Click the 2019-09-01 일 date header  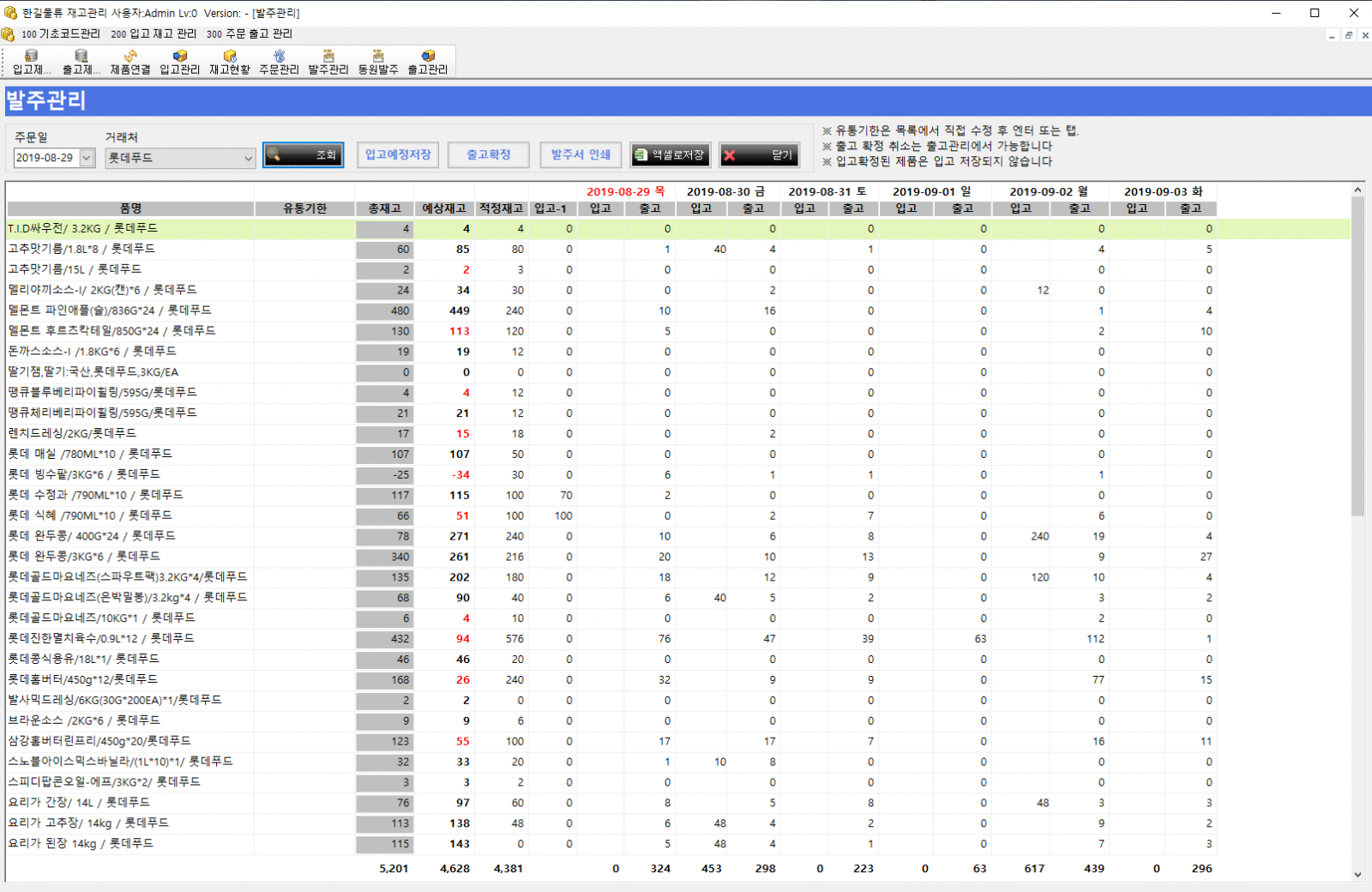coord(932,191)
